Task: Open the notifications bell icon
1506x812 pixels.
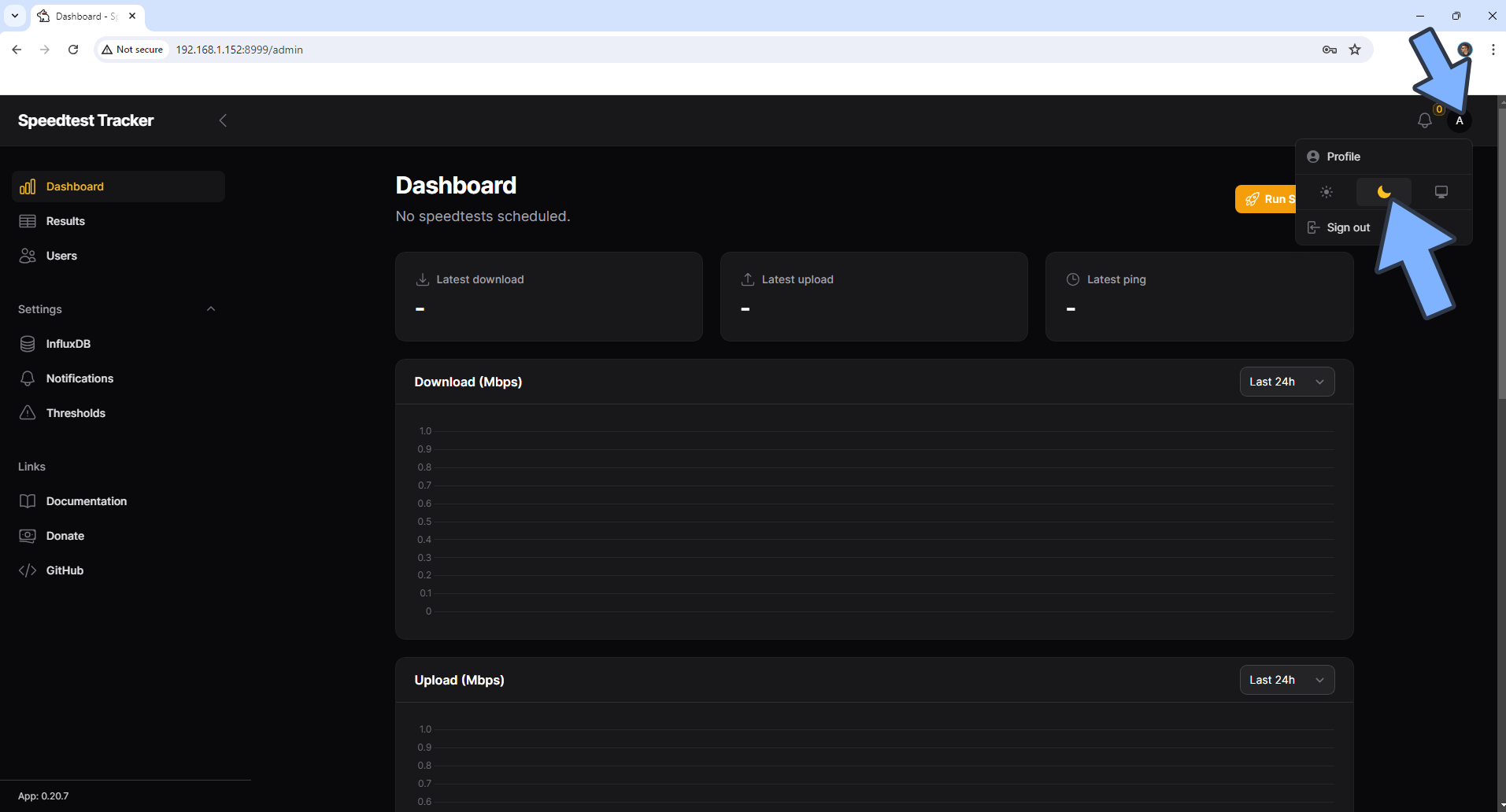Action: (1424, 120)
